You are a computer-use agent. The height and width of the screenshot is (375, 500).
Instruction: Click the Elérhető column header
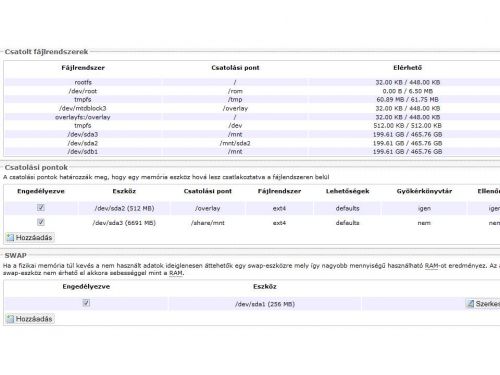407,68
